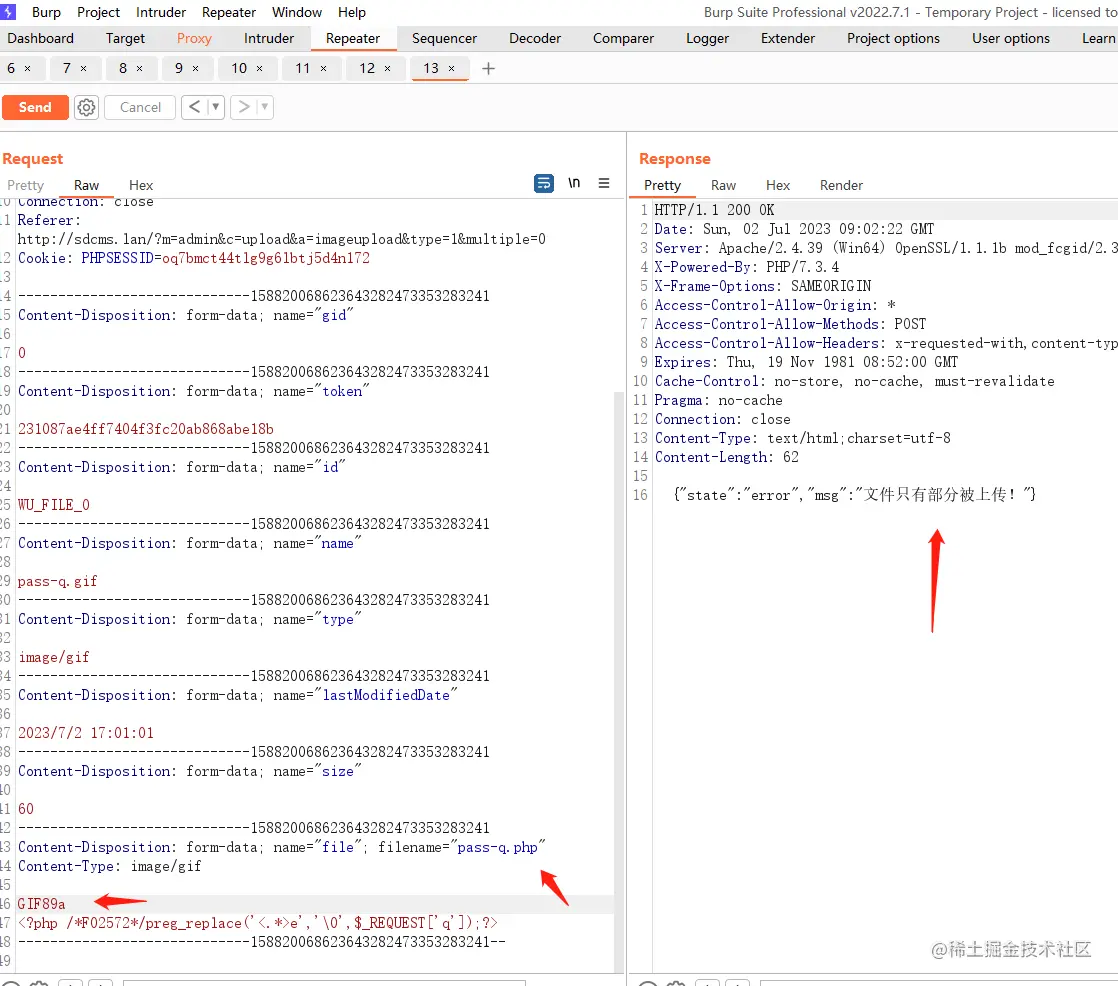Screen dimensions: 1118x986
Task: Switch to the Dashboard tab
Action: (x=41, y=38)
